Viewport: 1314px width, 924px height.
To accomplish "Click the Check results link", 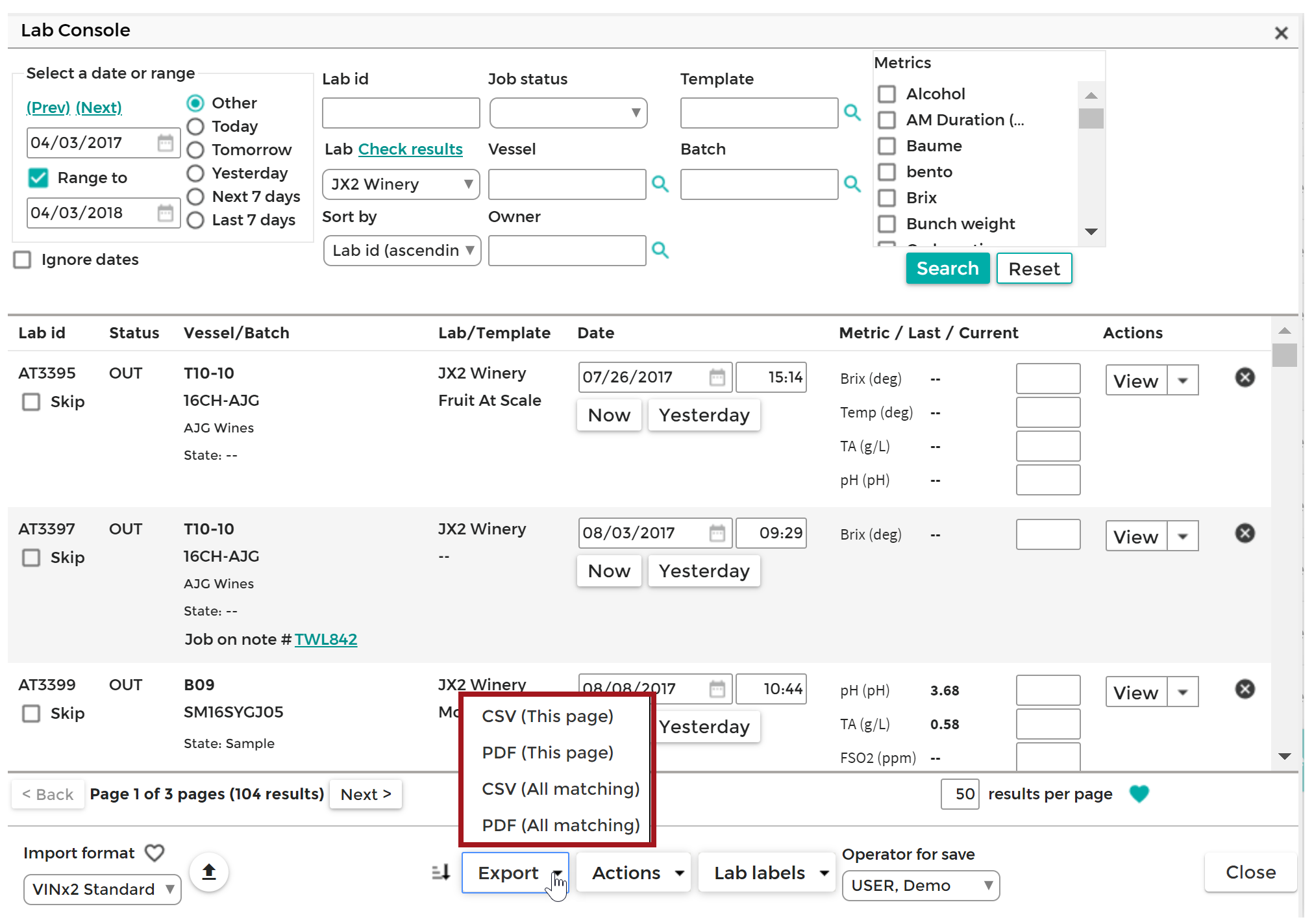I will click(410, 149).
